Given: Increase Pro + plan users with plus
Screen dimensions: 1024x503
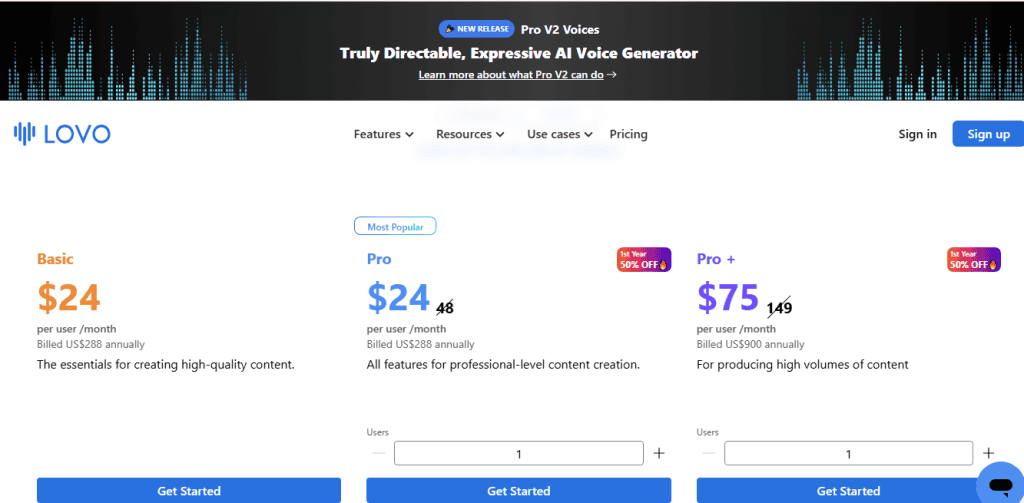Looking at the screenshot, I should pos(989,453).
